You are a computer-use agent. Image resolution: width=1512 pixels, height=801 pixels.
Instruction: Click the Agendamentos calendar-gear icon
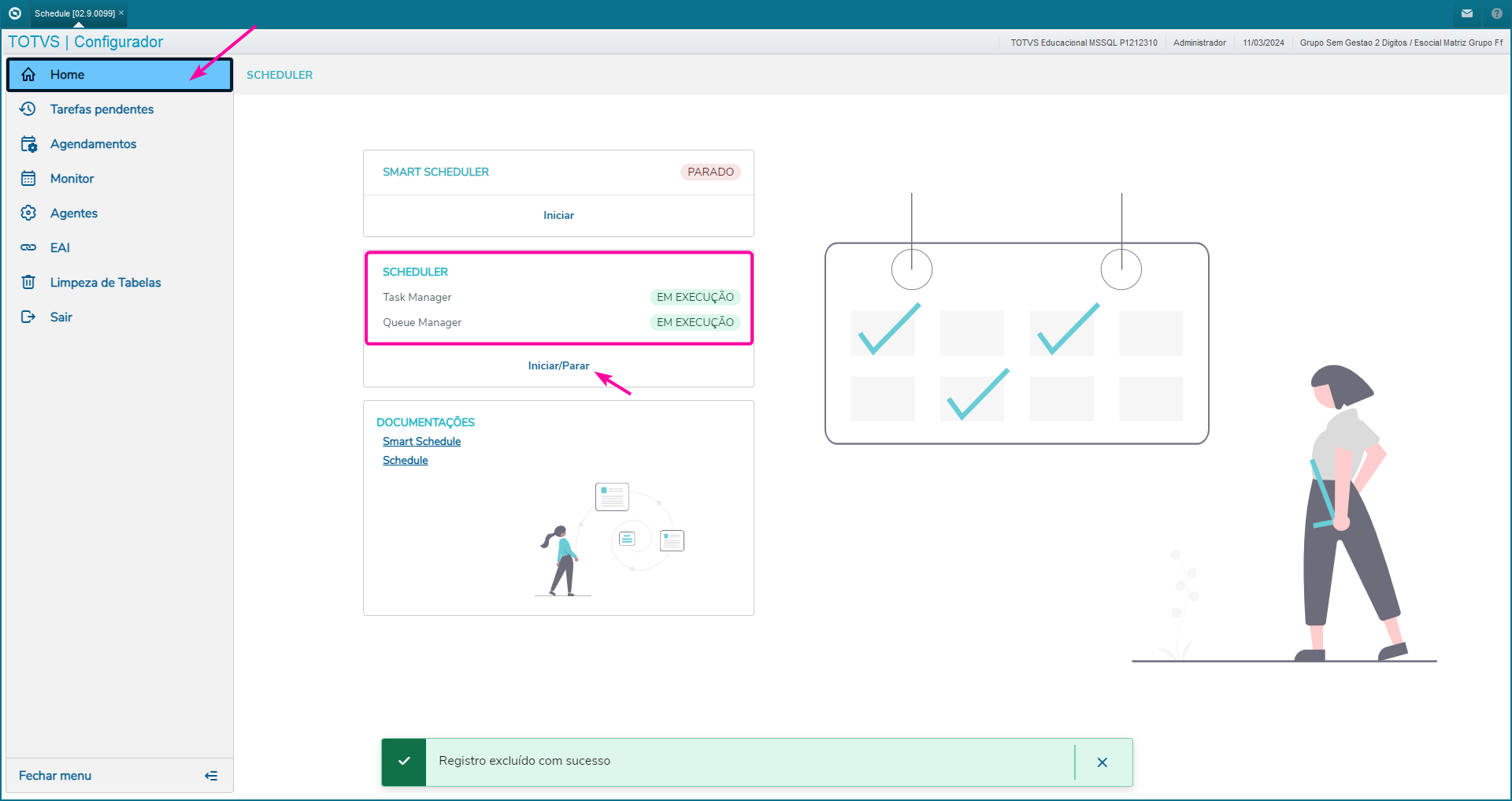click(28, 144)
